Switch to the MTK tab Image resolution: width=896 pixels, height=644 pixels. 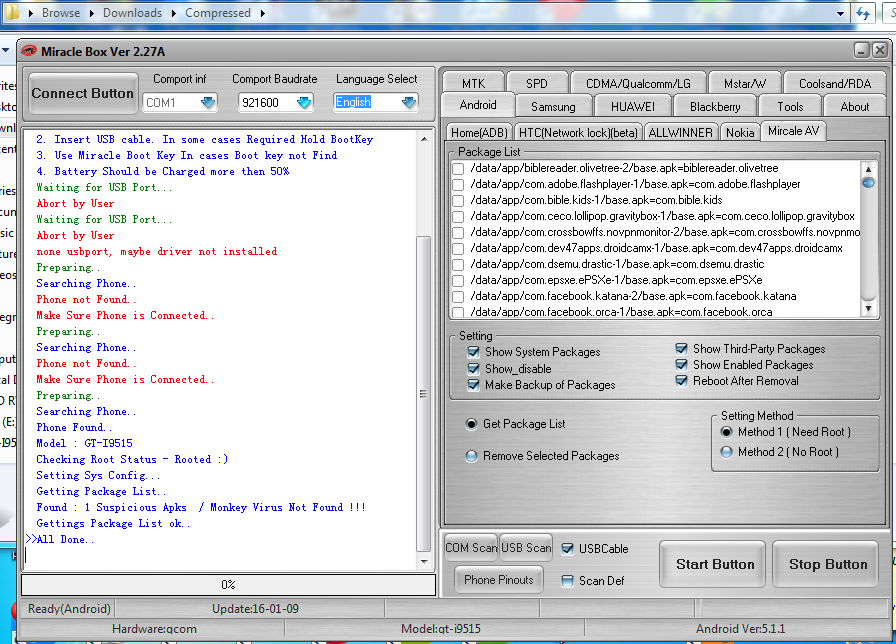click(473, 83)
